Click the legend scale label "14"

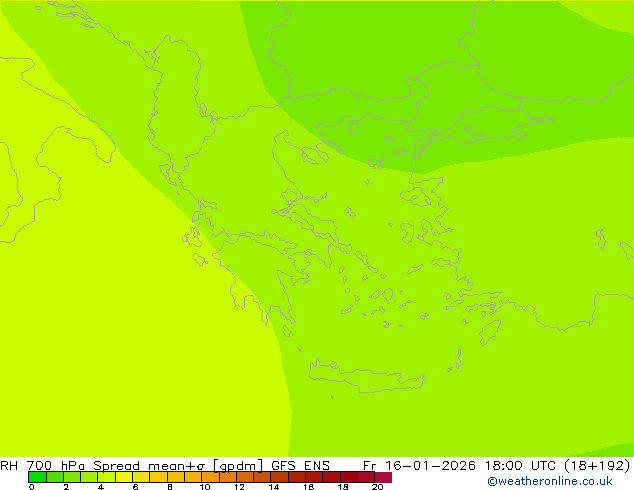(x=274, y=487)
